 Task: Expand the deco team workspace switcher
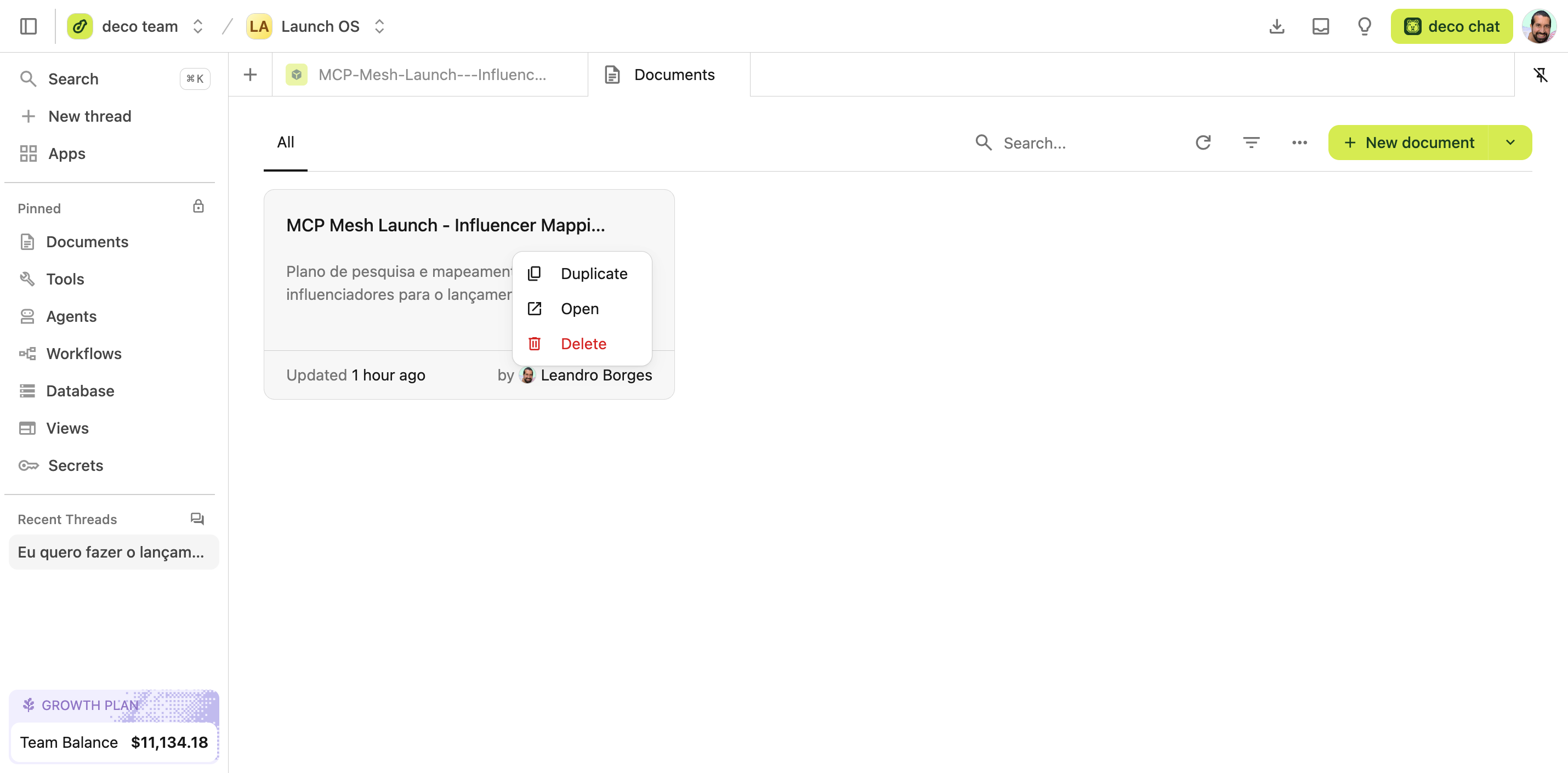[197, 26]
